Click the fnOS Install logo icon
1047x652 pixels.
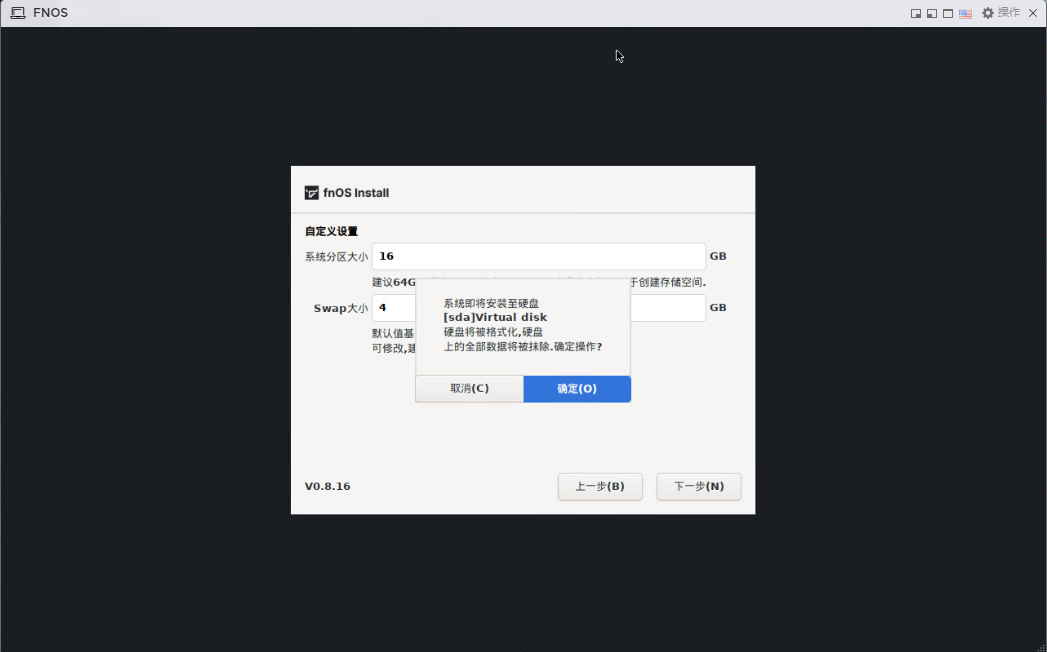pos(312,193)
